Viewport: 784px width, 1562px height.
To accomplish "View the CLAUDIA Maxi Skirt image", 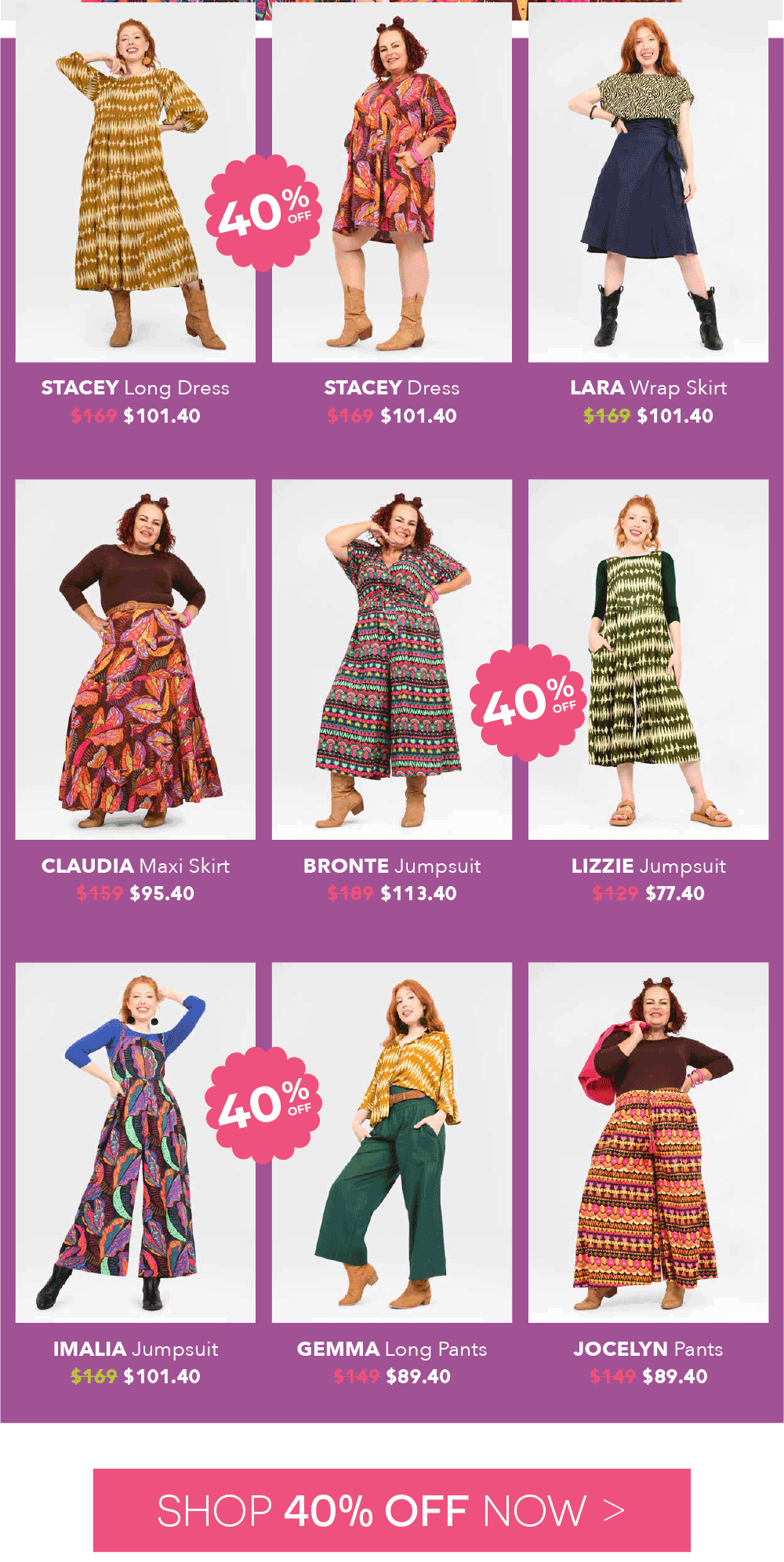I will tap(135, 659).
